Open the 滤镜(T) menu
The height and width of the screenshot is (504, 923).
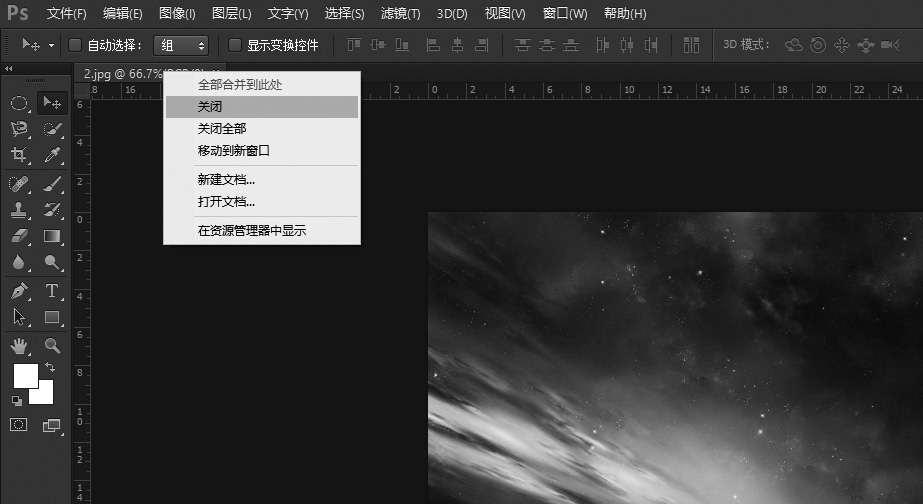(x=400, y=14)
